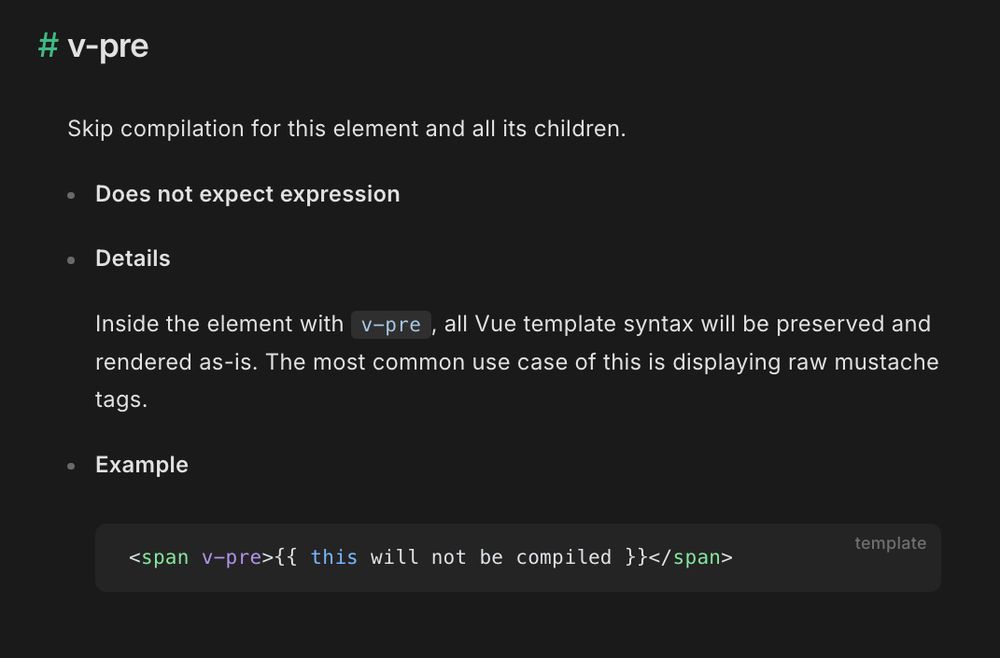Screen dimensions: 1000x658
Task: Click the bullet dot before Details
Action: [71, 260]
